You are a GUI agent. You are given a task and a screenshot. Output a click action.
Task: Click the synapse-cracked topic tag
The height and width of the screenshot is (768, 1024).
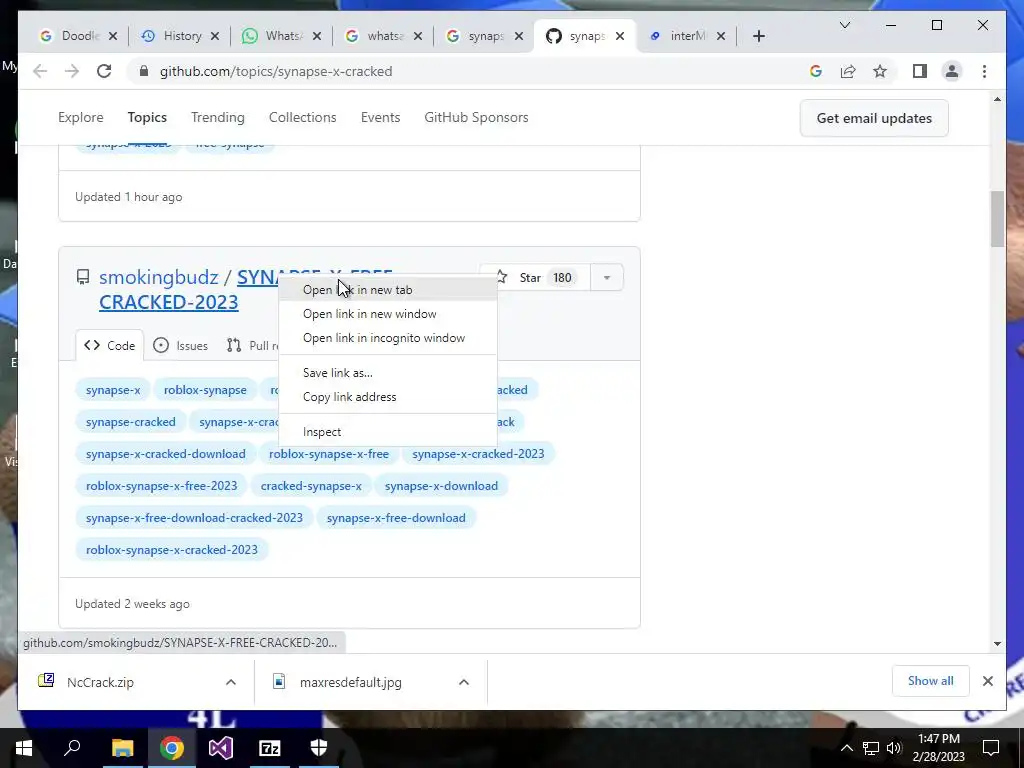point(131,422)
